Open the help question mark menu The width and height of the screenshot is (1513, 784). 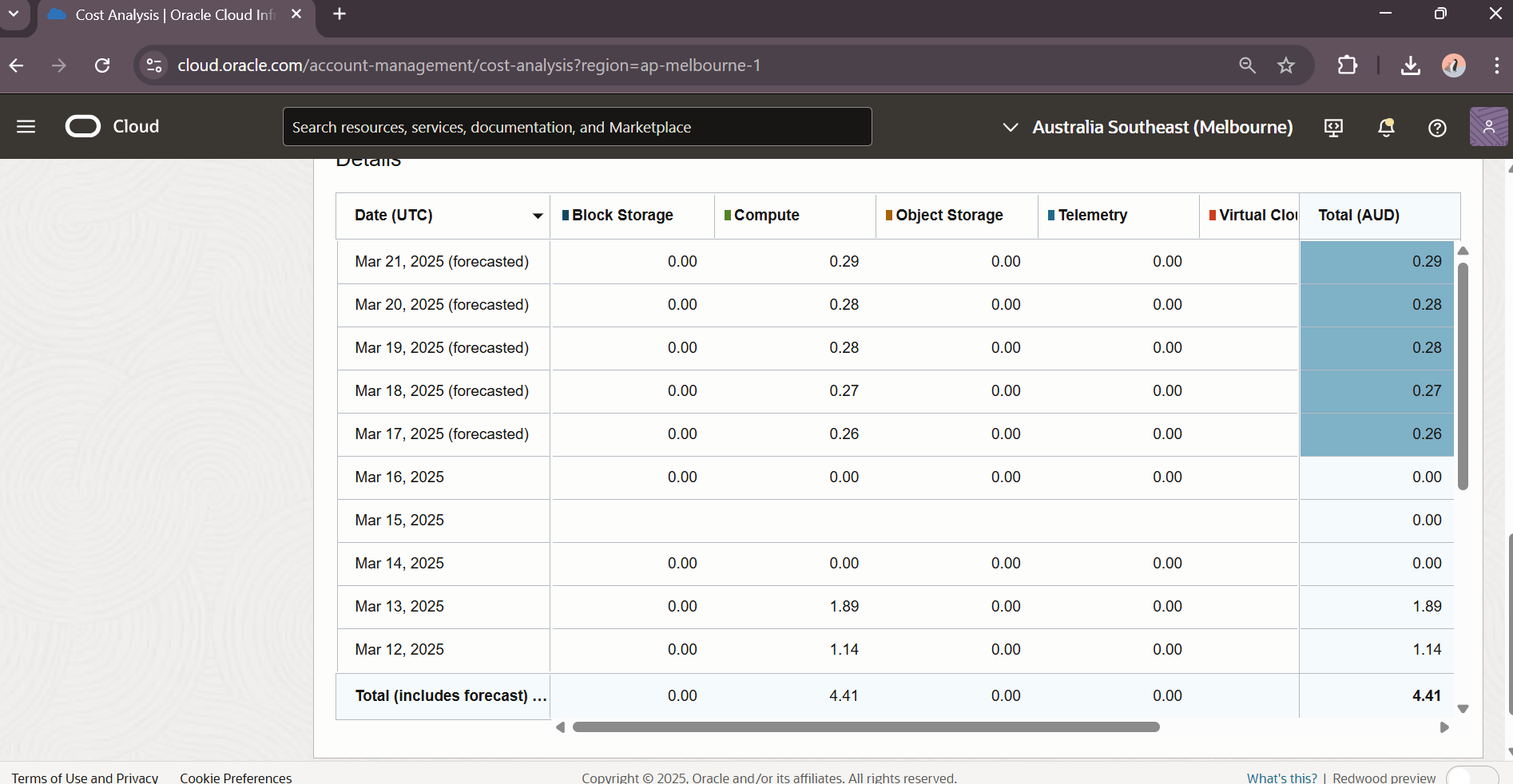click(x=1437, y=128)
